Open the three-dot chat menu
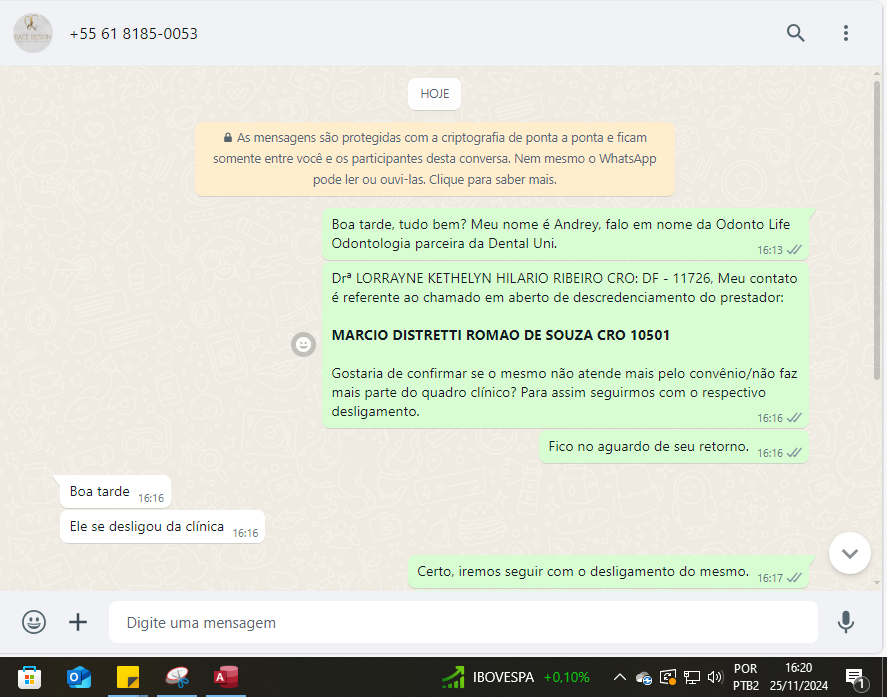This screenshot has width=887, height=697. coord(846,33)
